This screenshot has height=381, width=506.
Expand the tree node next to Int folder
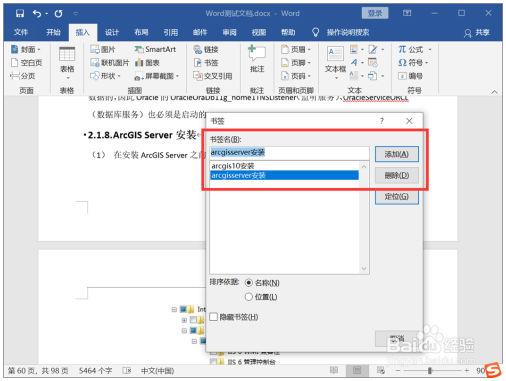click(174, 309)
